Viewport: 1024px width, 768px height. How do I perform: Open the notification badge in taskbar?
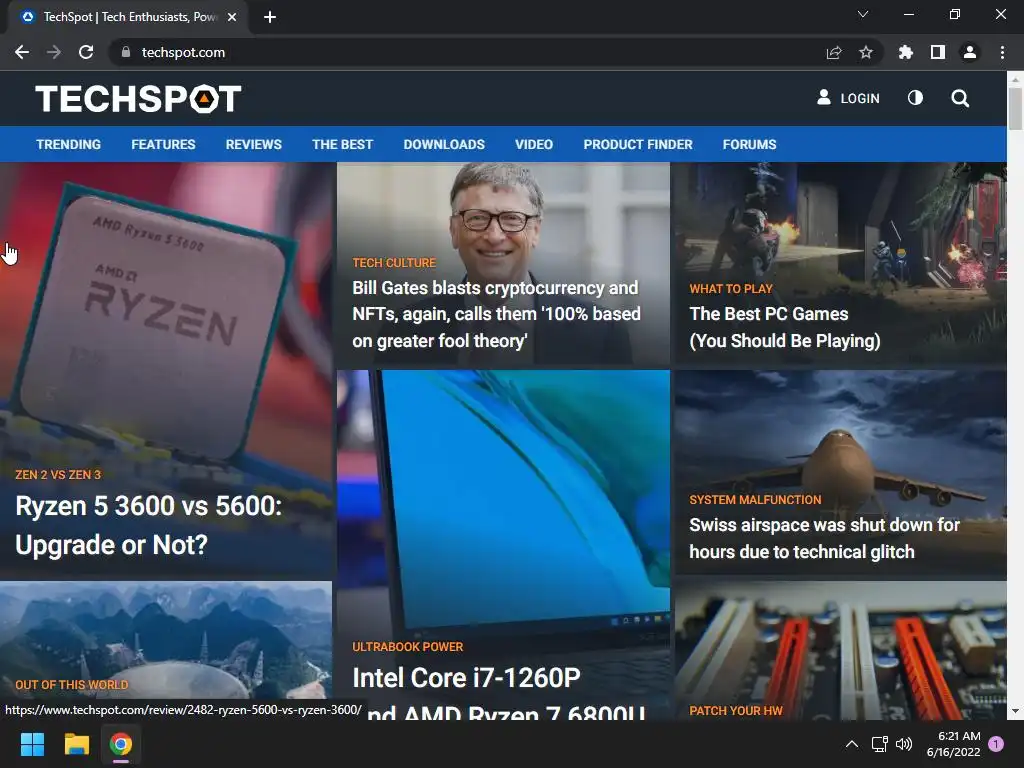(996, 744)
